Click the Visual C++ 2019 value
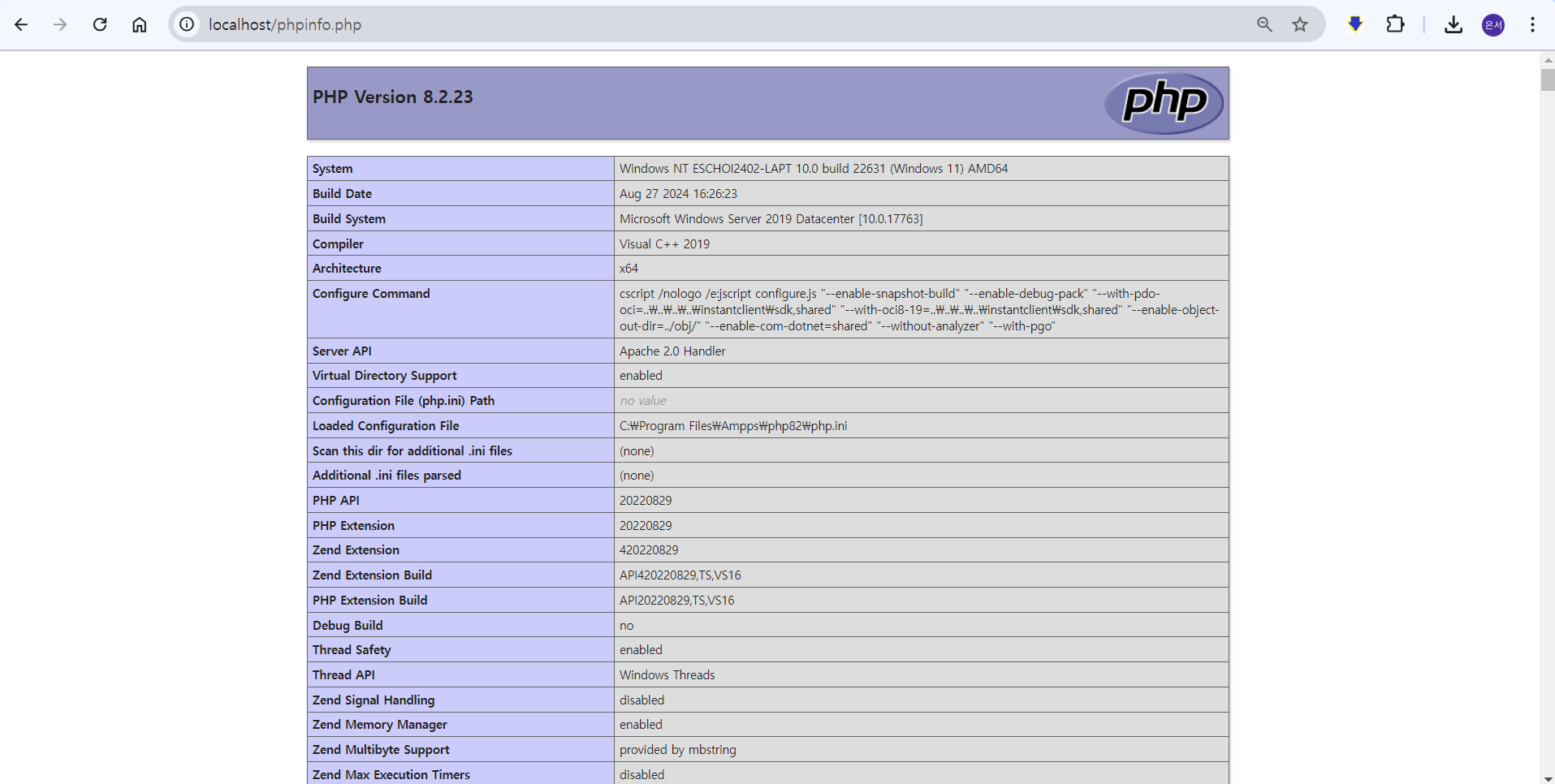Image resolution: width=1555 pixels, height=784 pixels. tap(664, 244)
